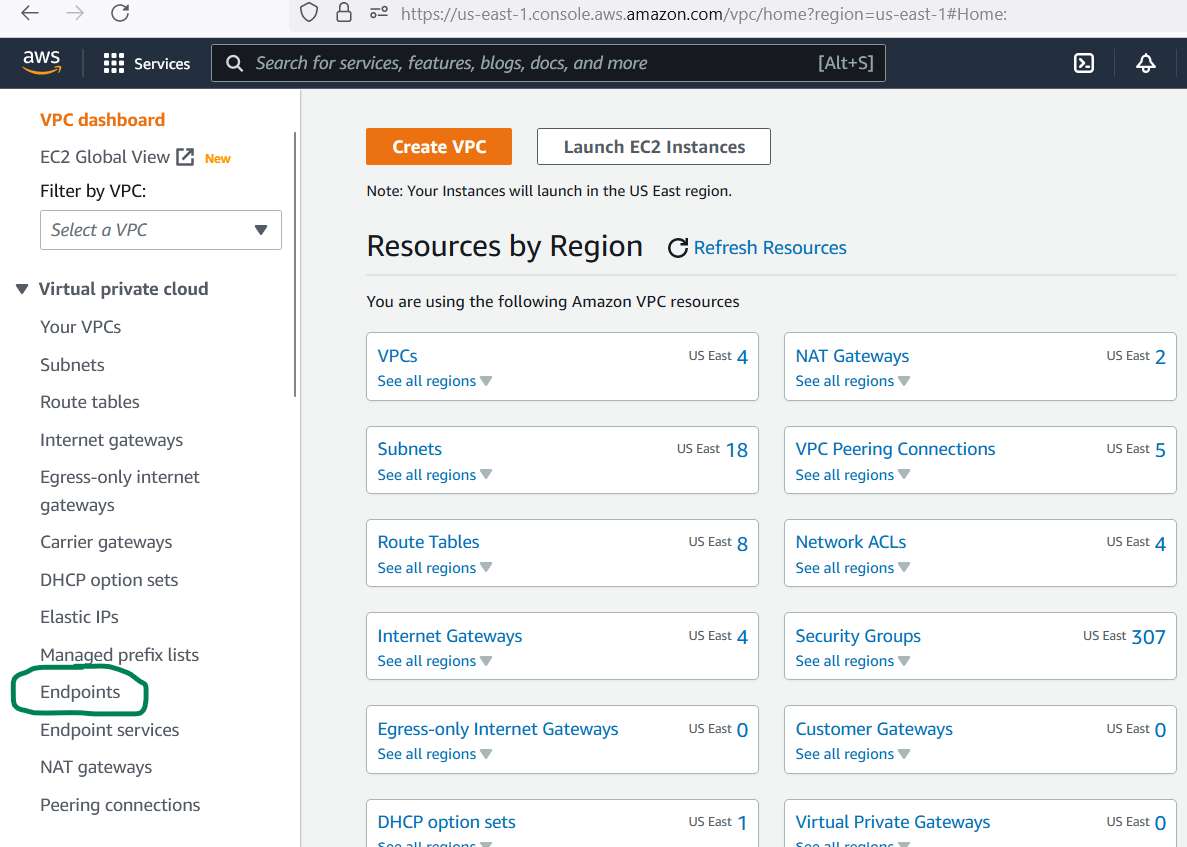The image size is (1187, 847).
Task: Click the search magnifier icon
Action: point(235,64)
